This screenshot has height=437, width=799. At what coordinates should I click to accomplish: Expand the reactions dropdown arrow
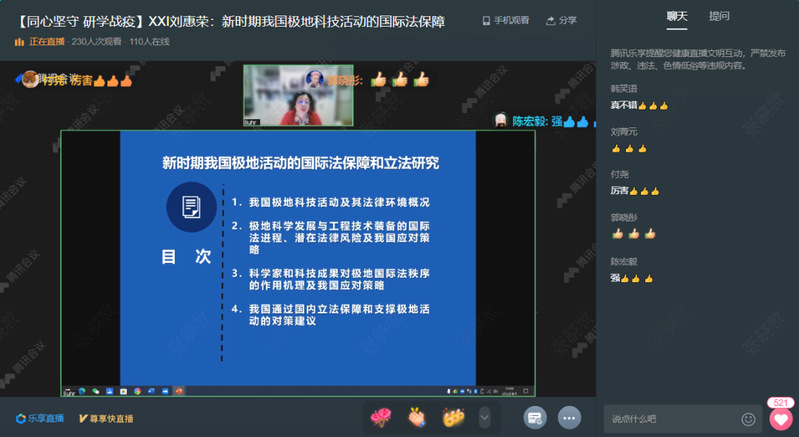pos(485,416)
